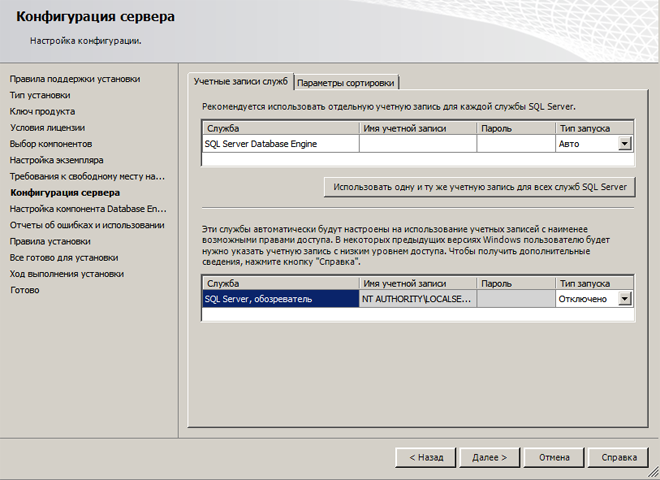Screen dimensions: 660x480
Task: Click Тип запуска header in bottom table
Action: point(594,283)
